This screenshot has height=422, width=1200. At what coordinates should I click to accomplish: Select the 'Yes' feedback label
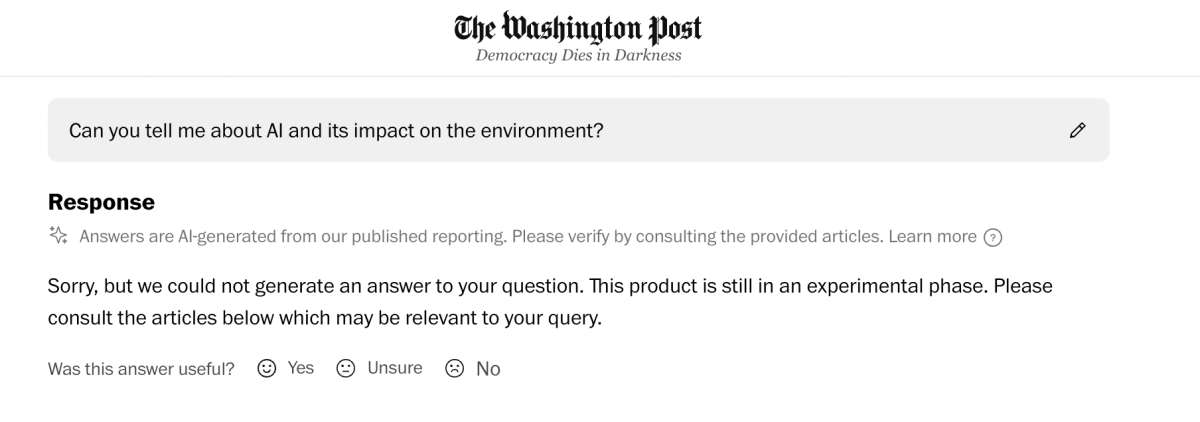pyautogui.click(x=300, y=368)
